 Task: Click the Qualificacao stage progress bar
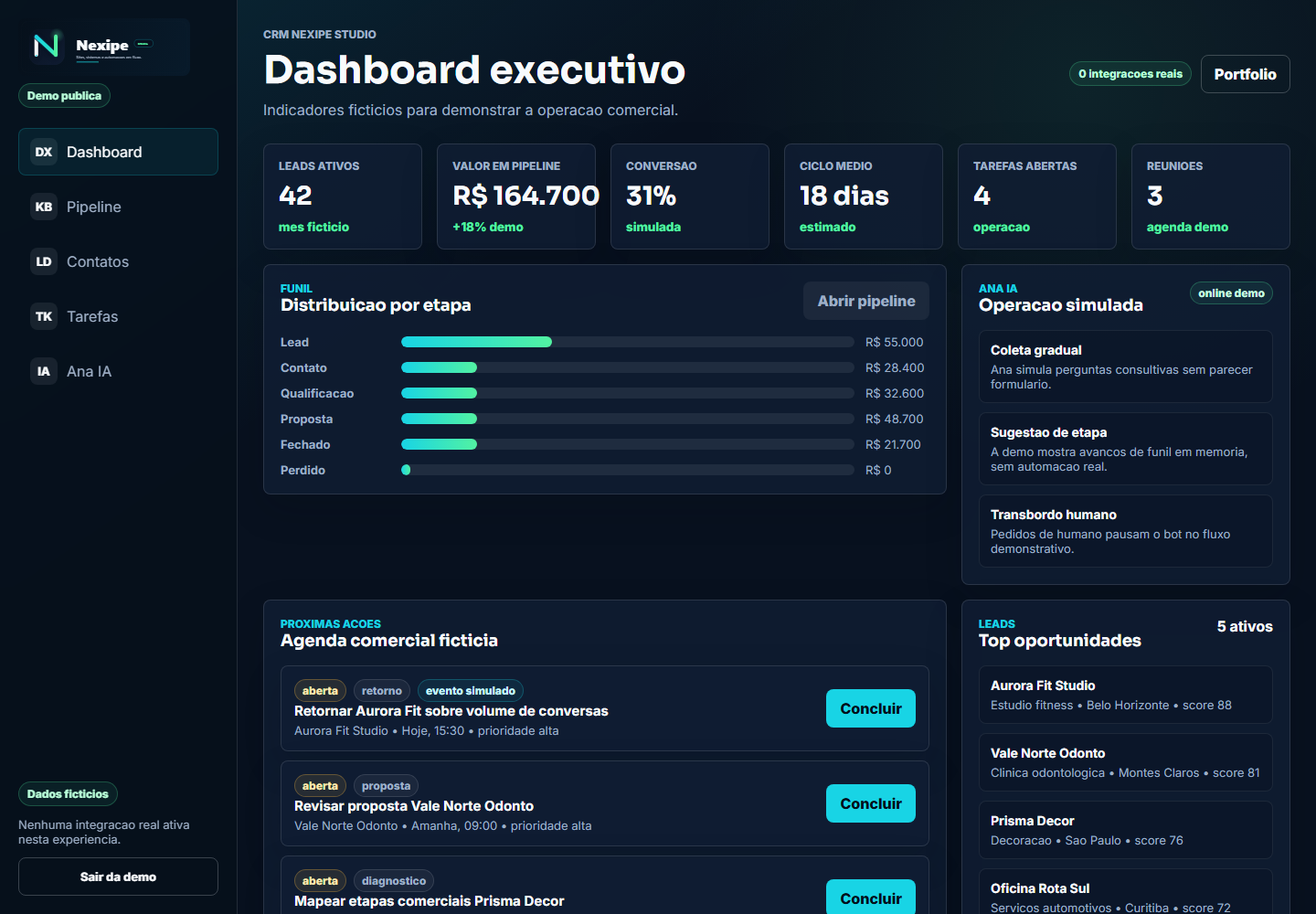(x=627, y=393)
